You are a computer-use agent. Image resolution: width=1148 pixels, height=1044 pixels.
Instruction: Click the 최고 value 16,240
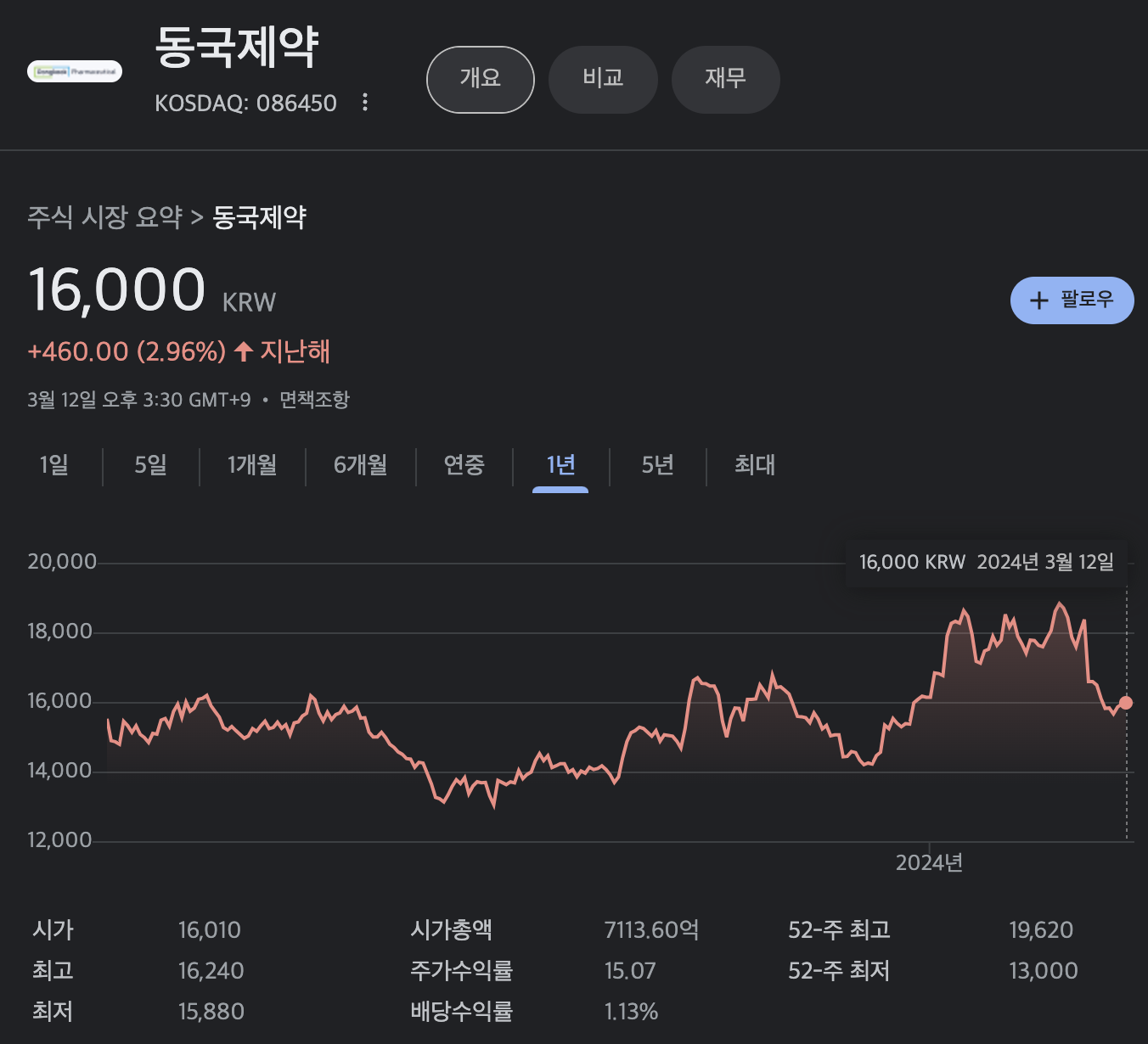coord(211,971)
